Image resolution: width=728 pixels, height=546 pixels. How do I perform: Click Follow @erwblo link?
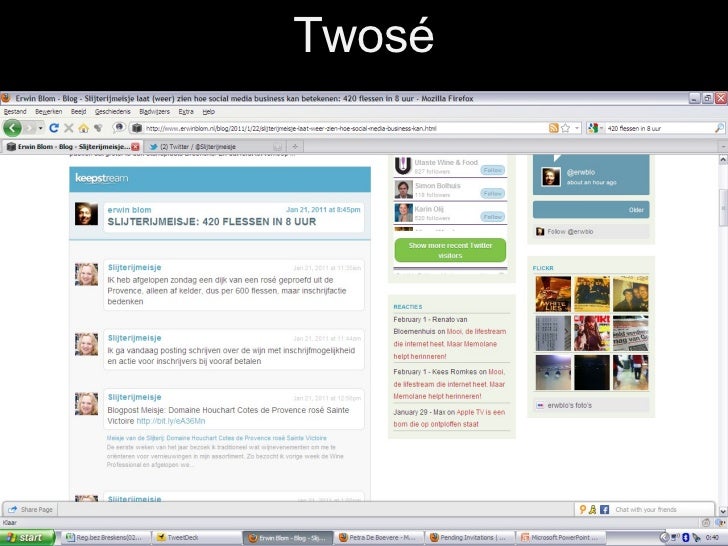(x=570, y=231)
